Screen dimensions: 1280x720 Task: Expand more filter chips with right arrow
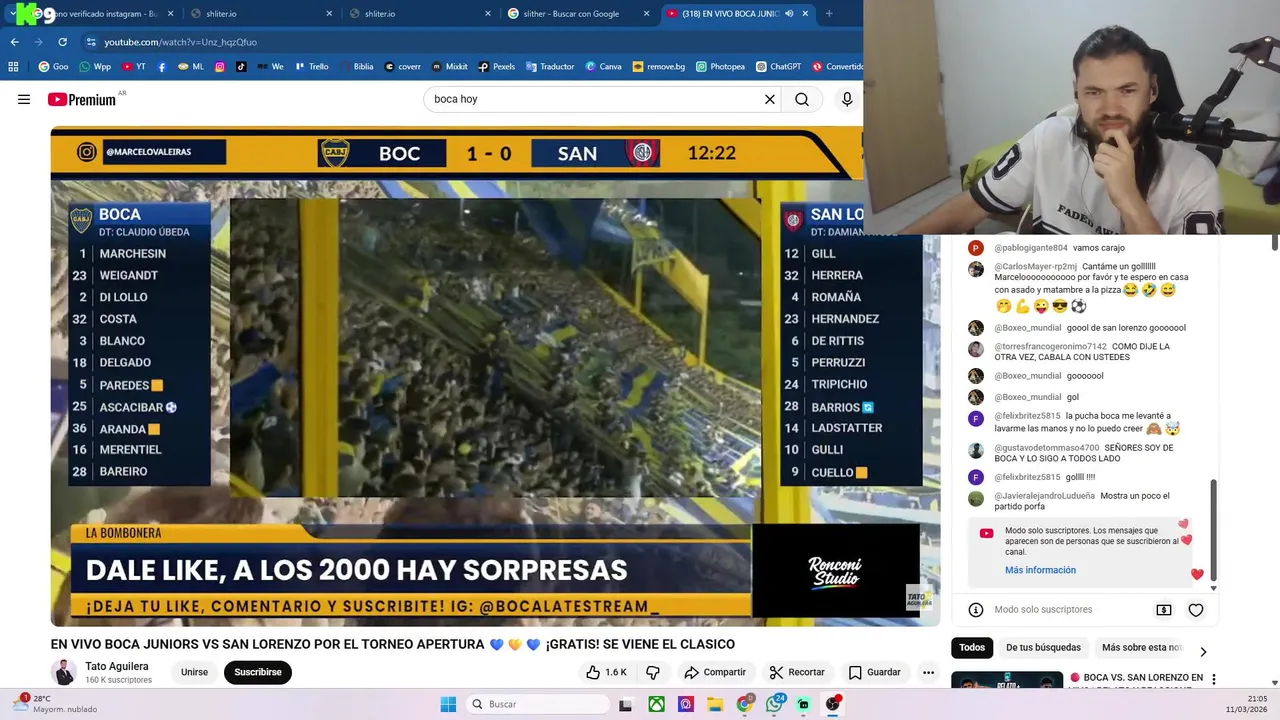1203,651
